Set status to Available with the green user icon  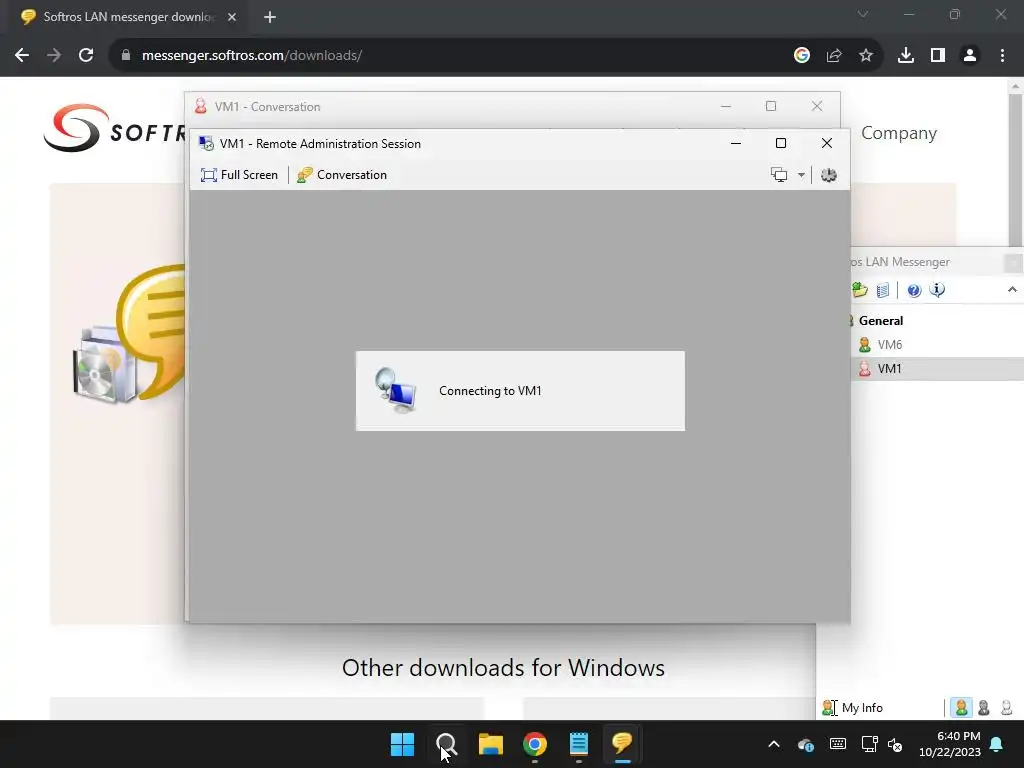[x=961, y=707]
